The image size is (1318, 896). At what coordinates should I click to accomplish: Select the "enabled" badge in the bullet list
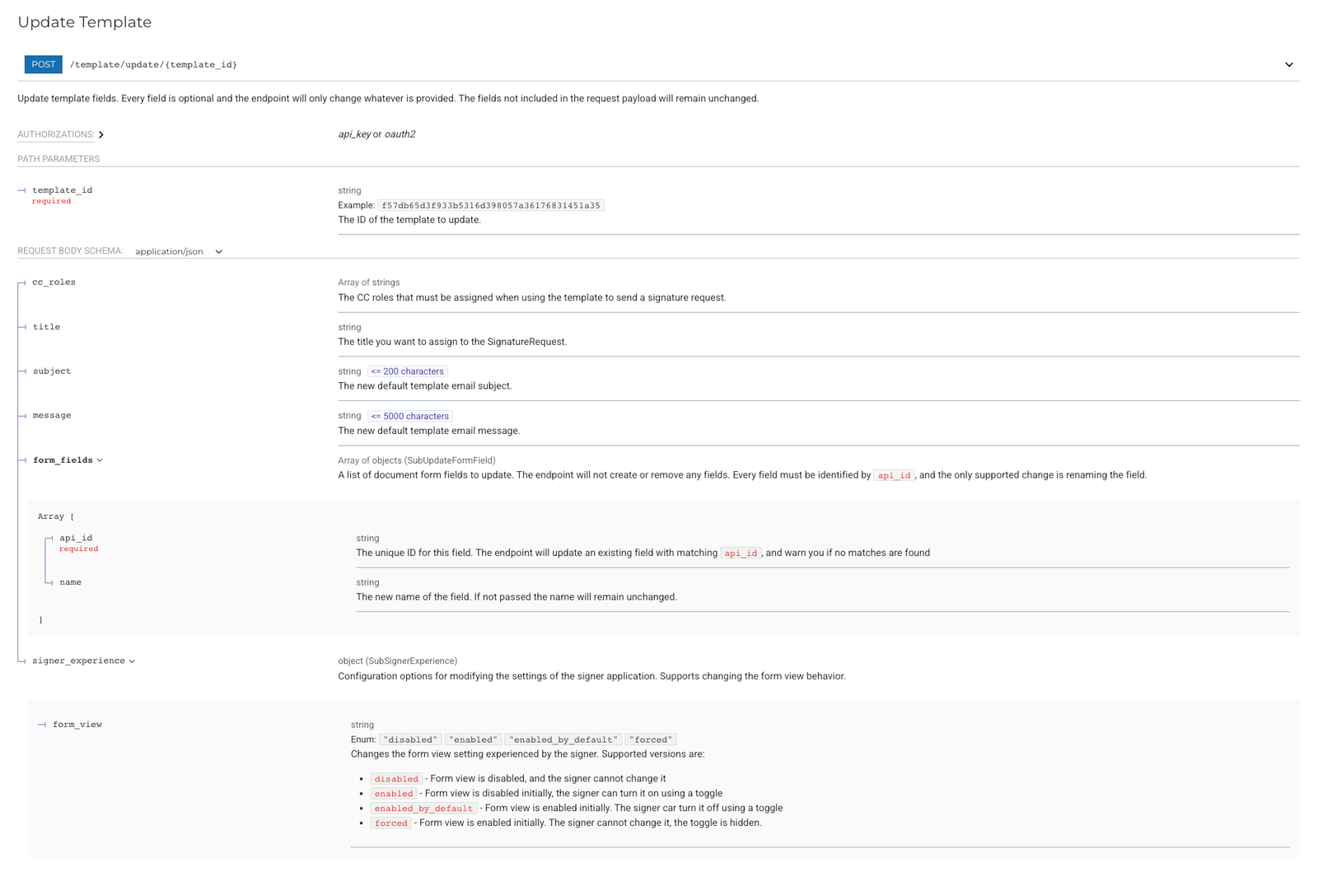pyautogui.click(x=393, y=793)
